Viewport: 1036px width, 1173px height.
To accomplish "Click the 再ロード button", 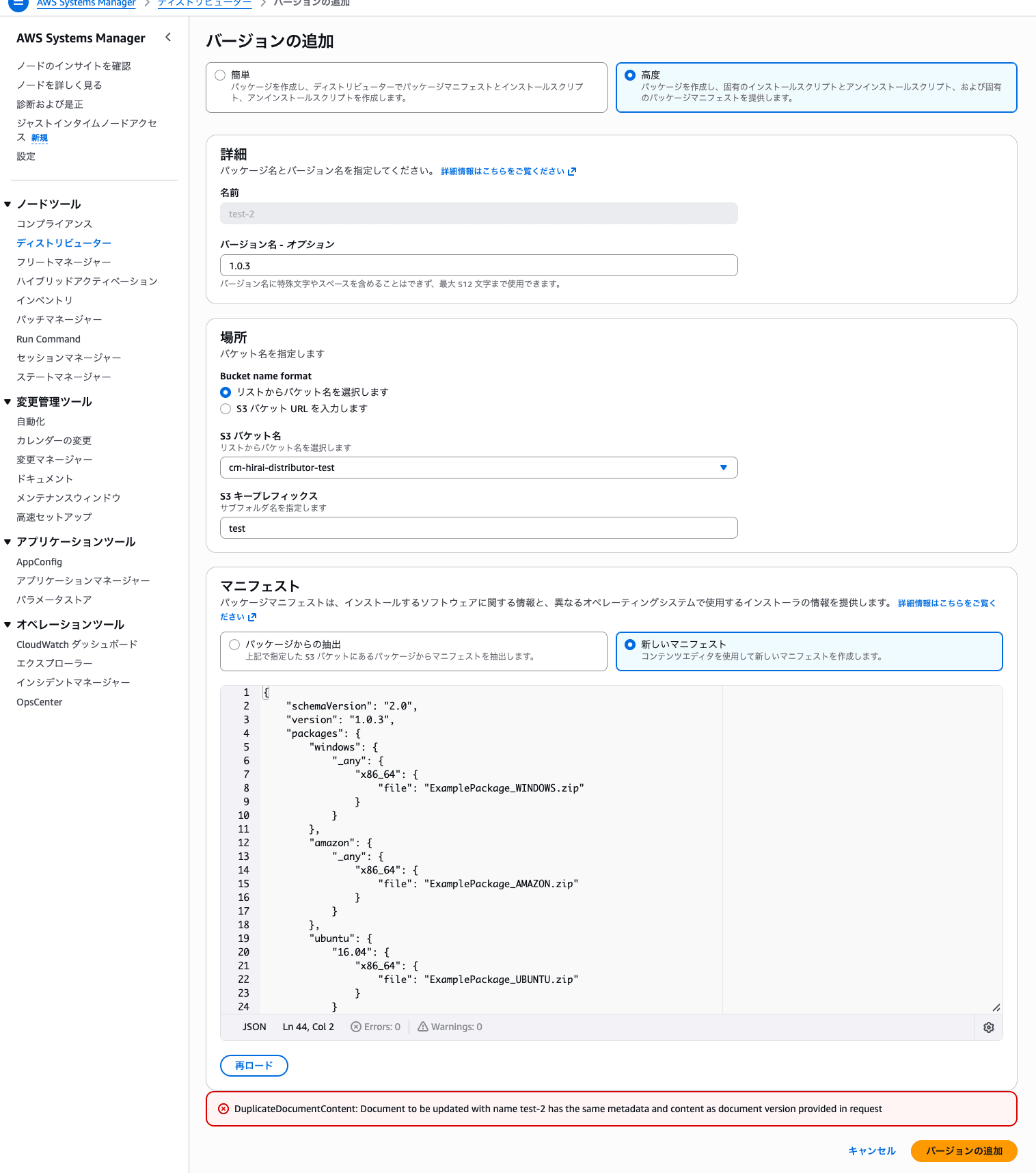I will coord(254,1066).
